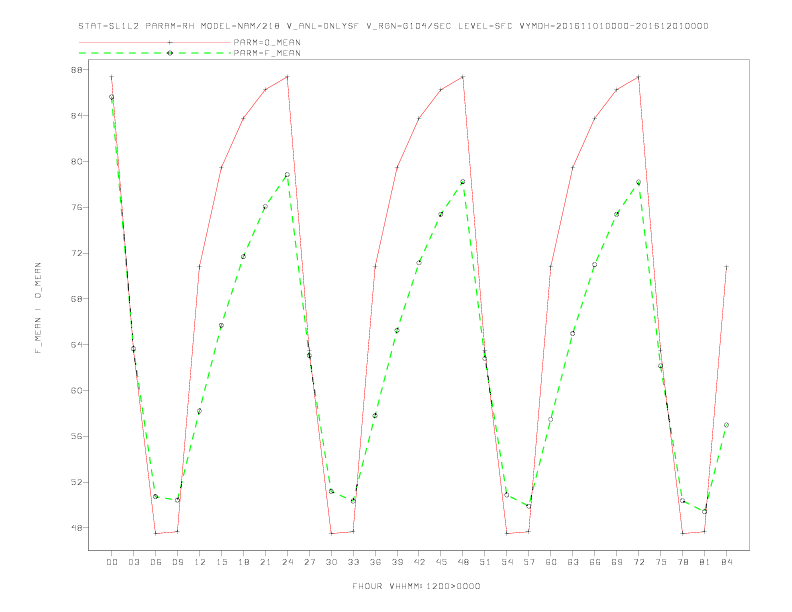Click the FHOUR VHHMM:1200>0000 axis label

pyautogui.click(x=416, y=586)
